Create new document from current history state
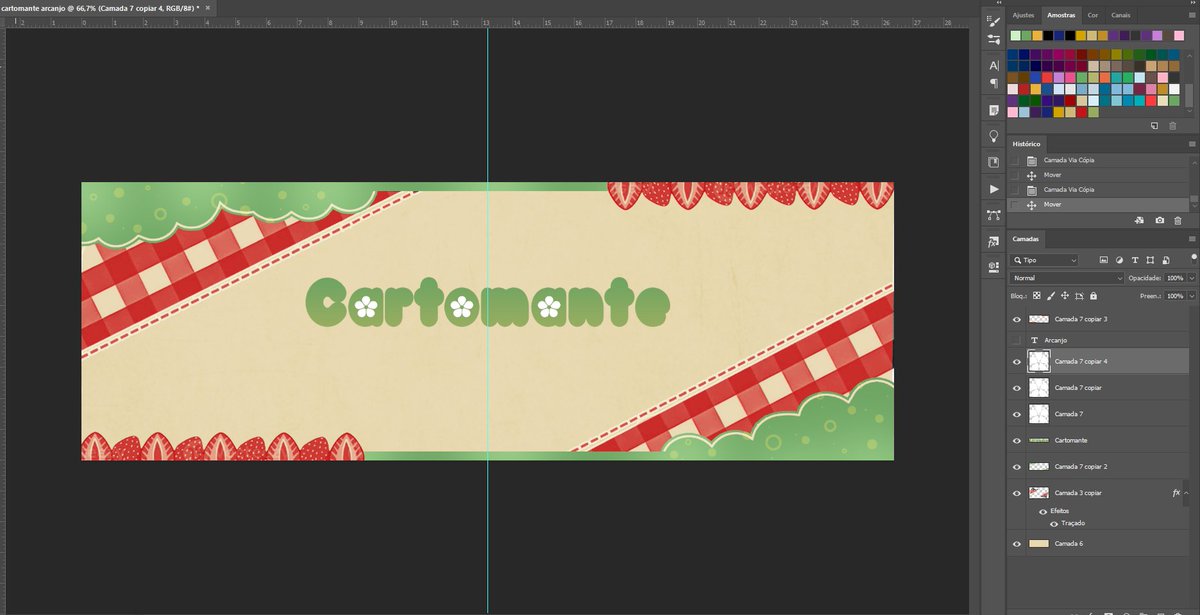The image size is (1200, 615). click(x=1139, y=220)
